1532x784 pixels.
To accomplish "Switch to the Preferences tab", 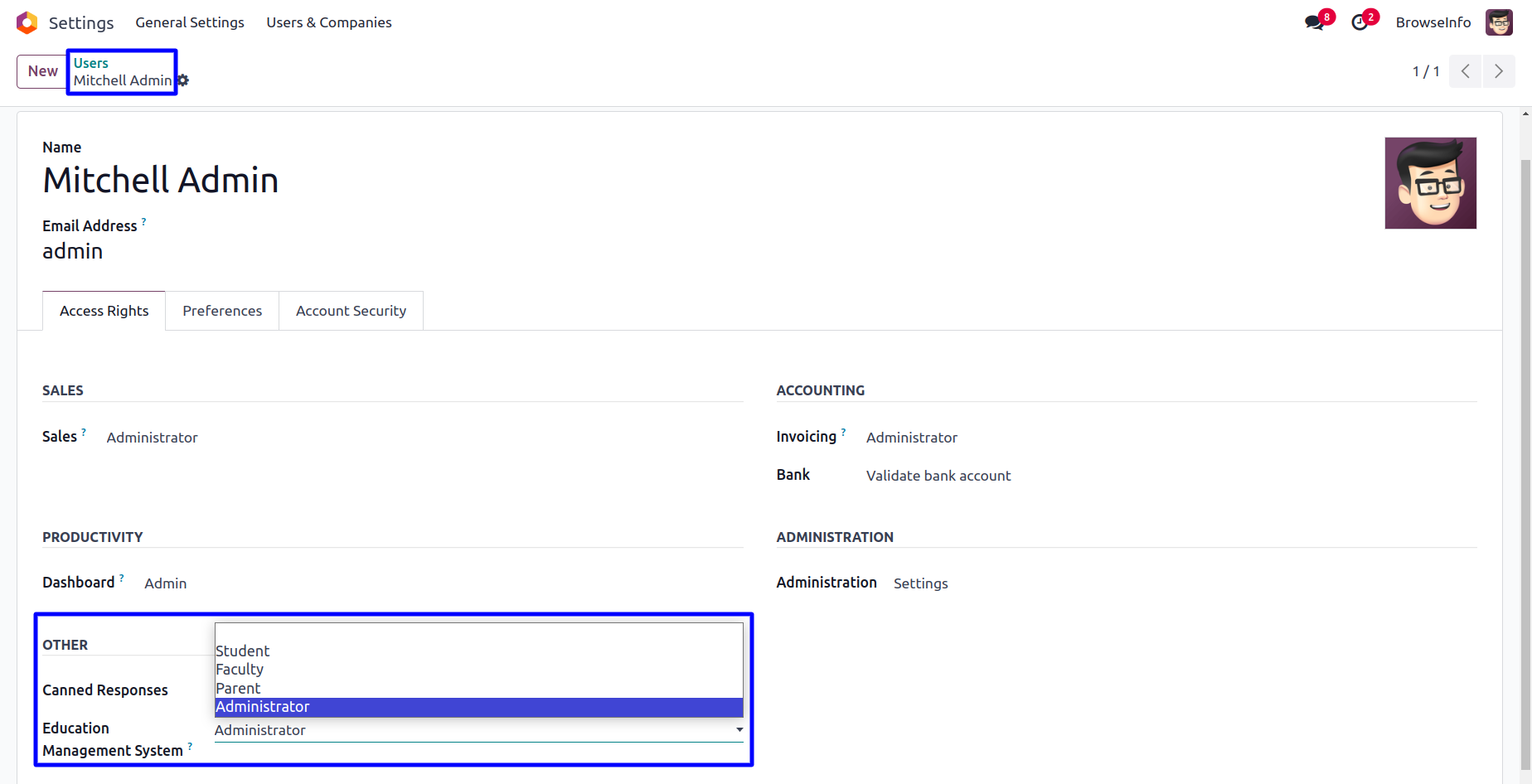I will 222,311.
